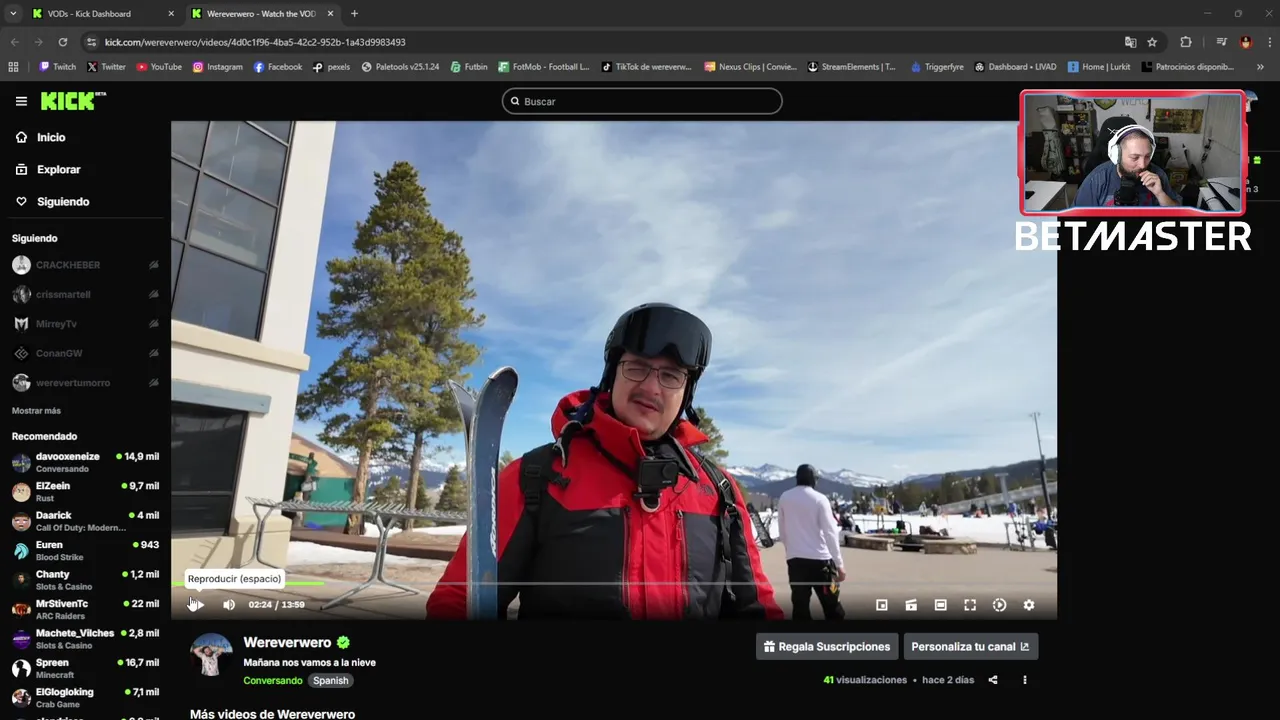Image resolution: width=1280 pixels, height=720 pixels.
Task: Click the KICK logo
Action: click(73, 101)
